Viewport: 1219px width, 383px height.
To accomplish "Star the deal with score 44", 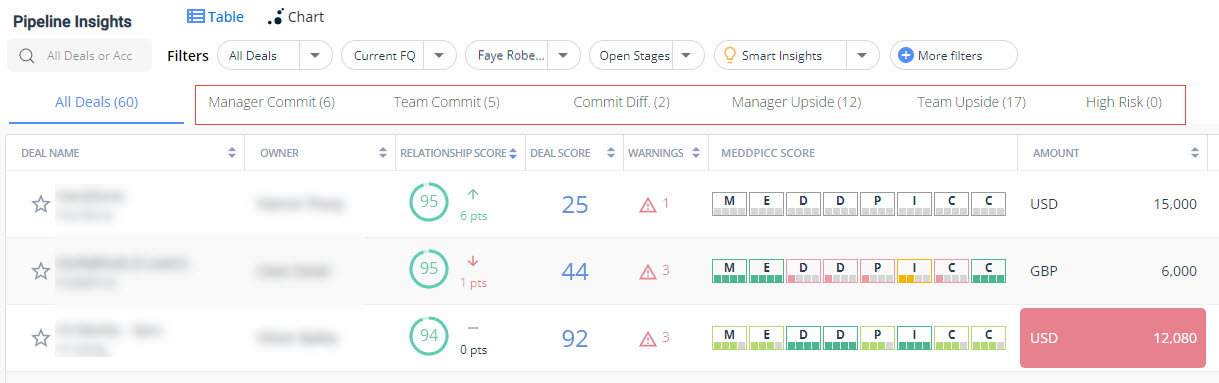I will [41, 271].
